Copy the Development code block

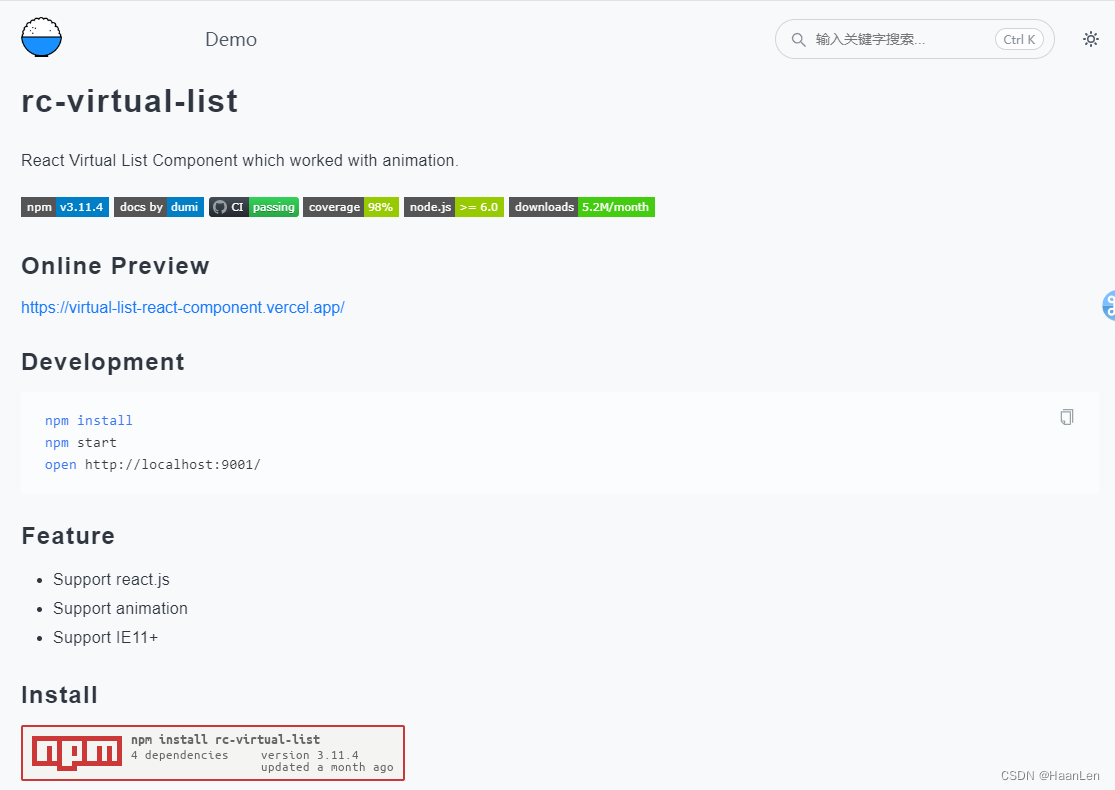tap(1067, 417)
